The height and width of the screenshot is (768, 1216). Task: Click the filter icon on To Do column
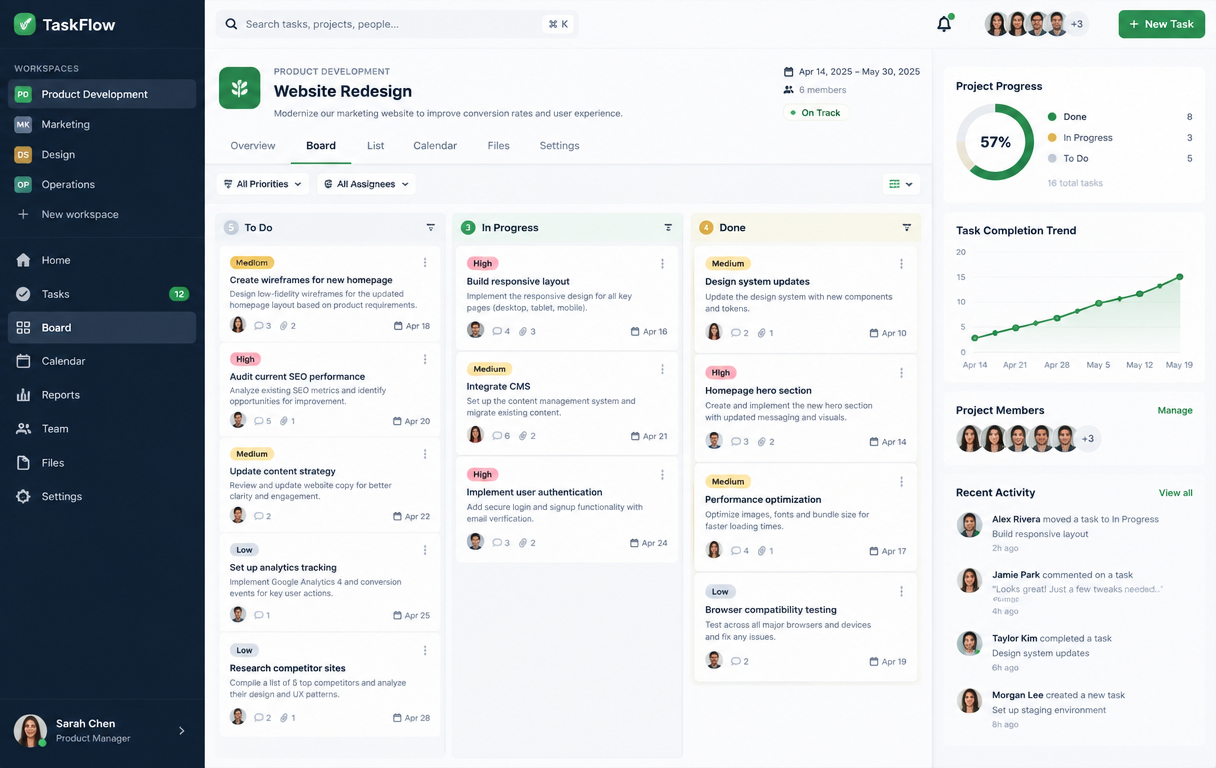click(431, 228)
